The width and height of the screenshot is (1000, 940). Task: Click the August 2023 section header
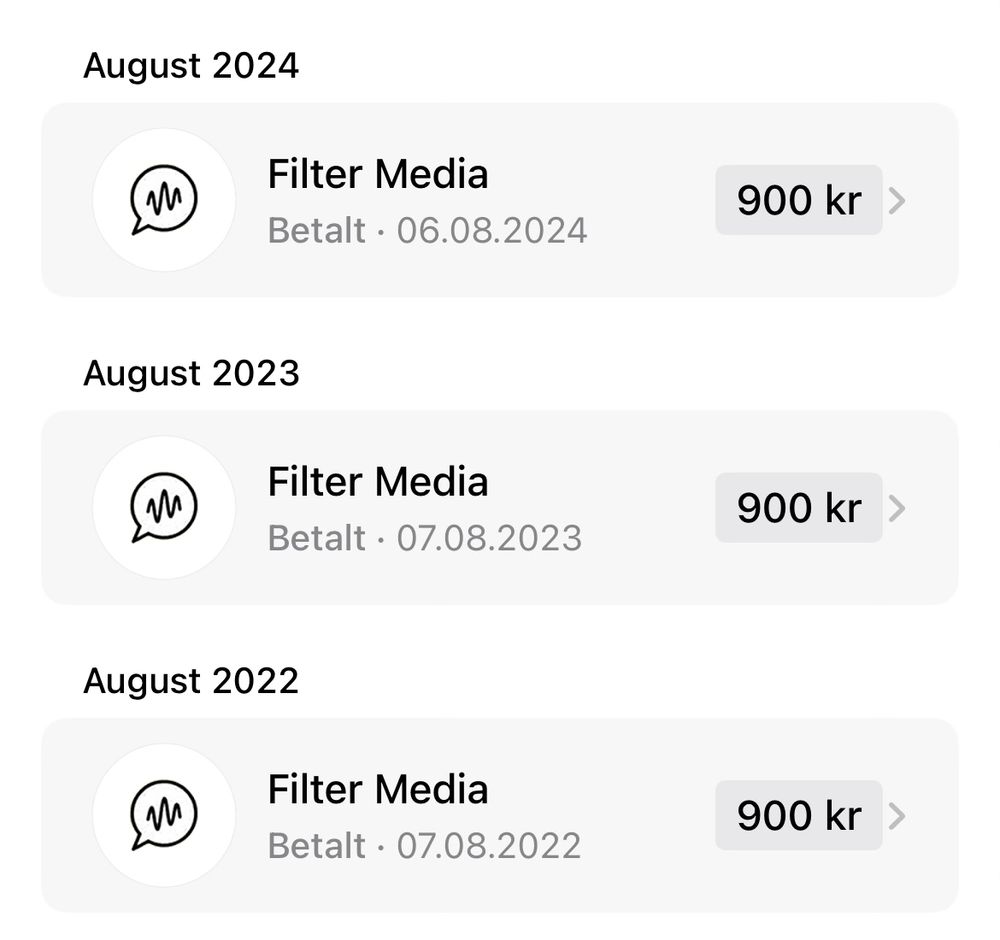coord(190,373)
